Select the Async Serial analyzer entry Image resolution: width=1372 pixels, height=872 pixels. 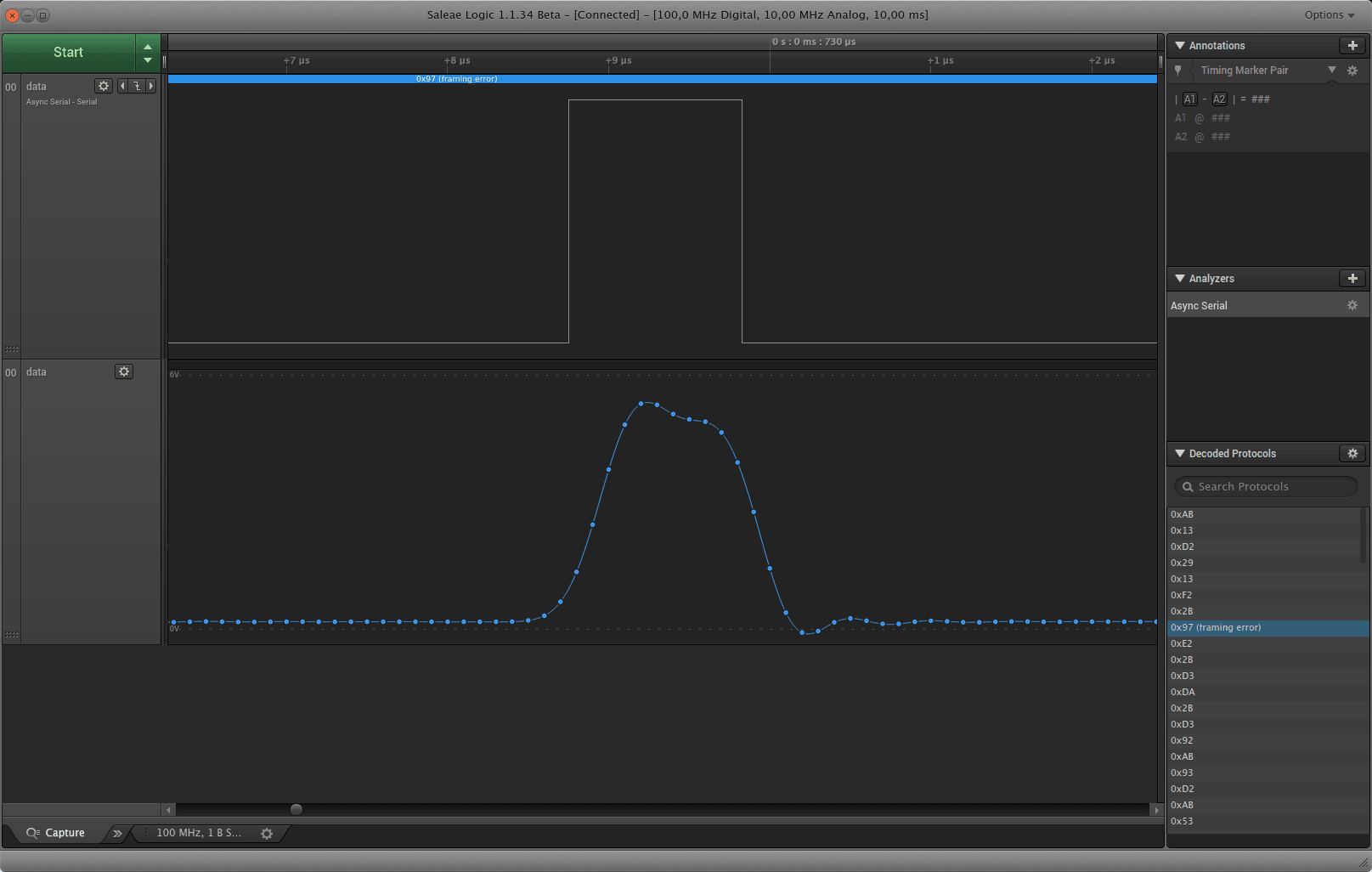1268,305
